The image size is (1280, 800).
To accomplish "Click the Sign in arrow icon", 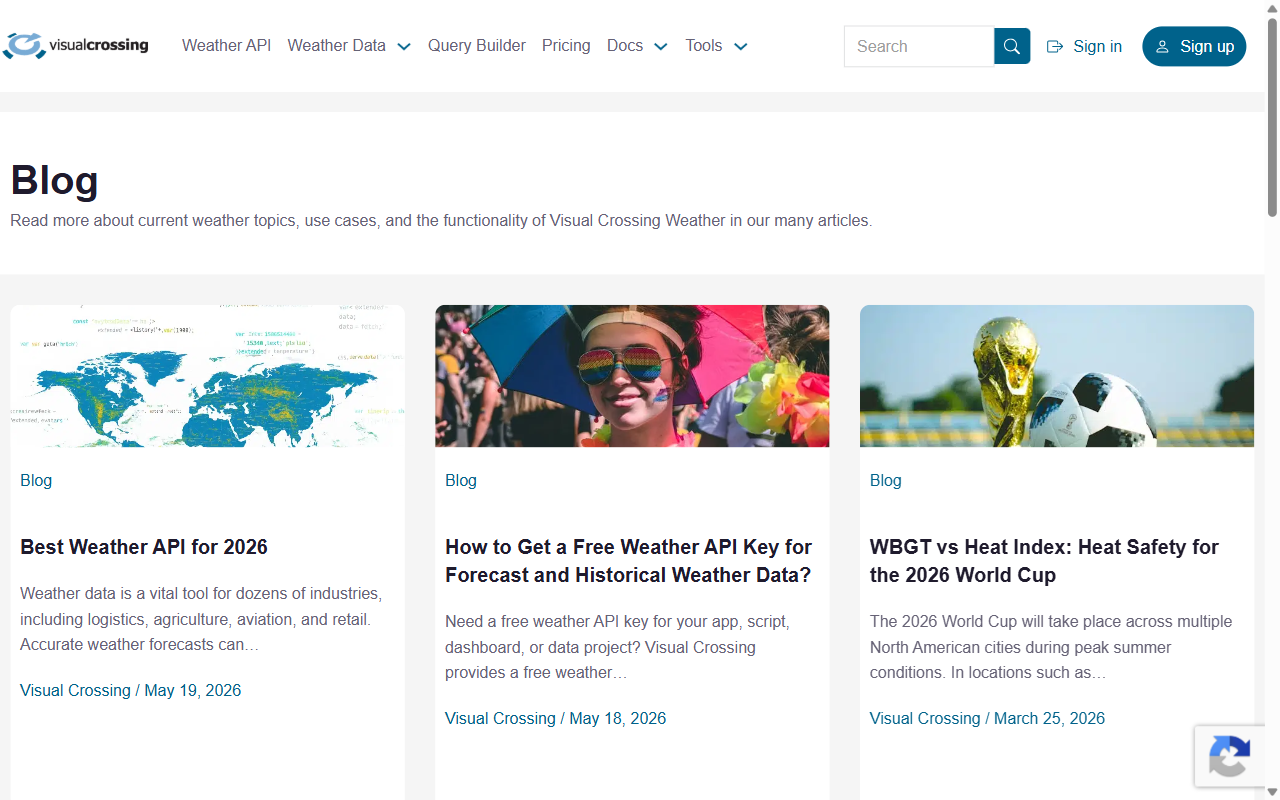I will pos(1055,46).
